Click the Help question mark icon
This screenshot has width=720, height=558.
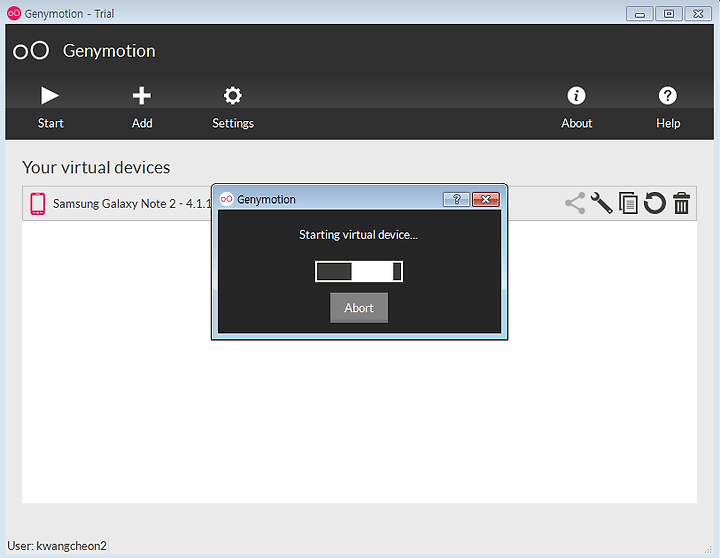pyautogui.click(x=668, y=96)
